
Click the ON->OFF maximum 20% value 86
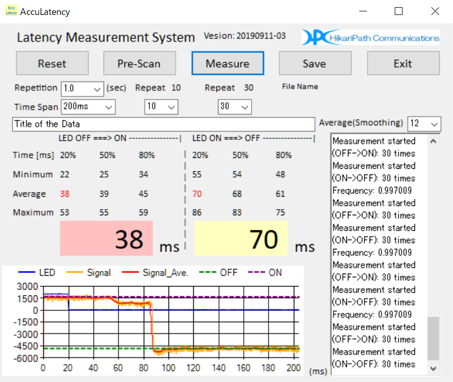click(x=197, y=212)
